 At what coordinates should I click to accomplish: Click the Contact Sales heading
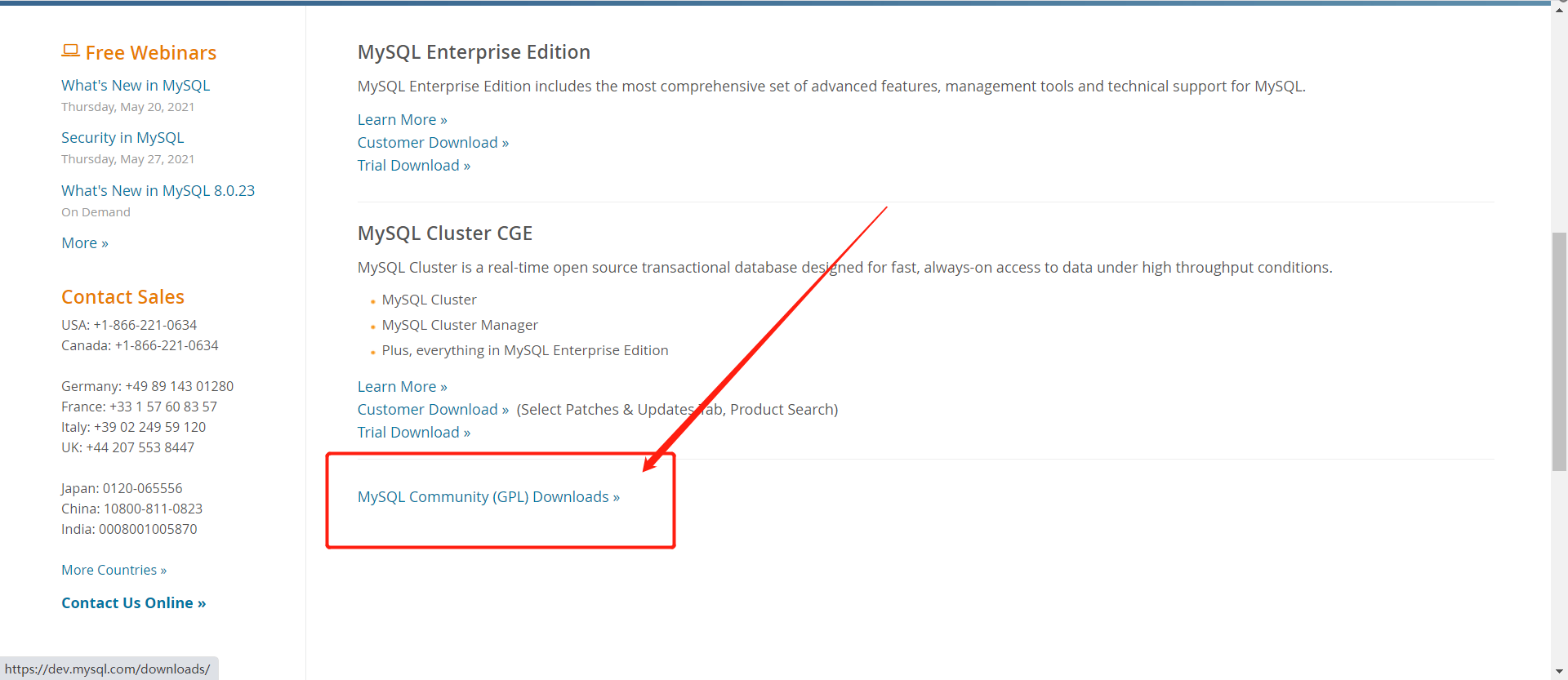pos(122,297)
